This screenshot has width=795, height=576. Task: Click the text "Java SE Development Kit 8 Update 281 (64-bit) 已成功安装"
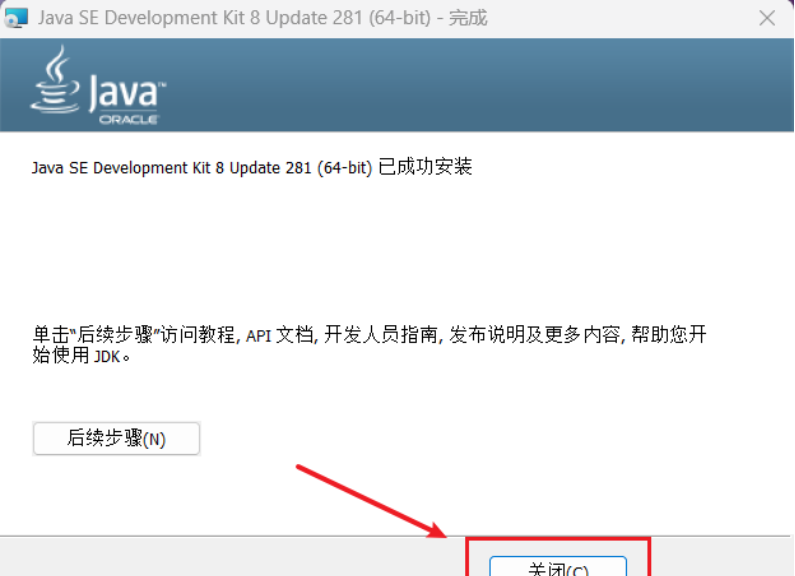pyautogui.click(x=252, y=167)
